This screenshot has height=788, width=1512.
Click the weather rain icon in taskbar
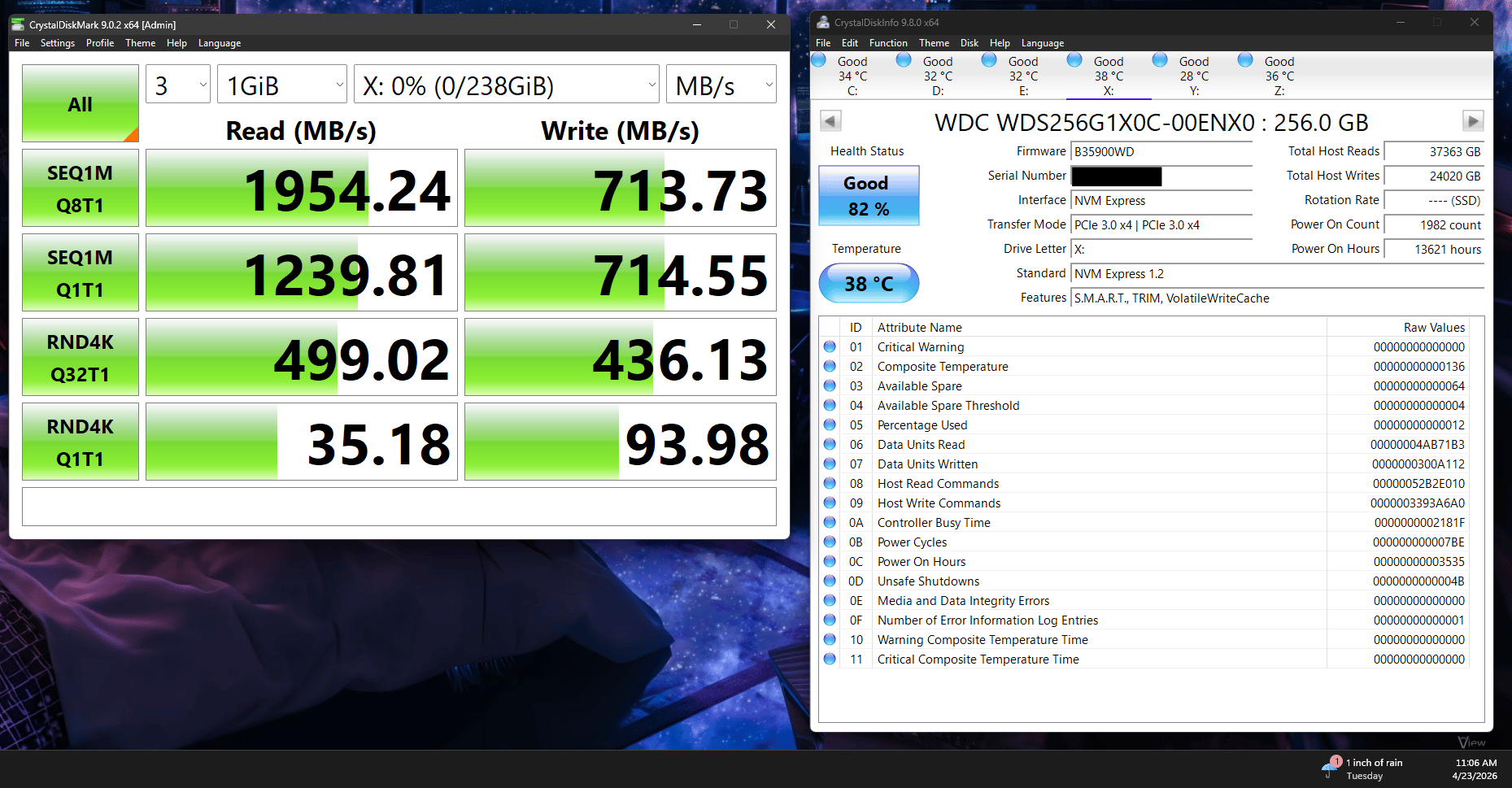pos(1331,766)
